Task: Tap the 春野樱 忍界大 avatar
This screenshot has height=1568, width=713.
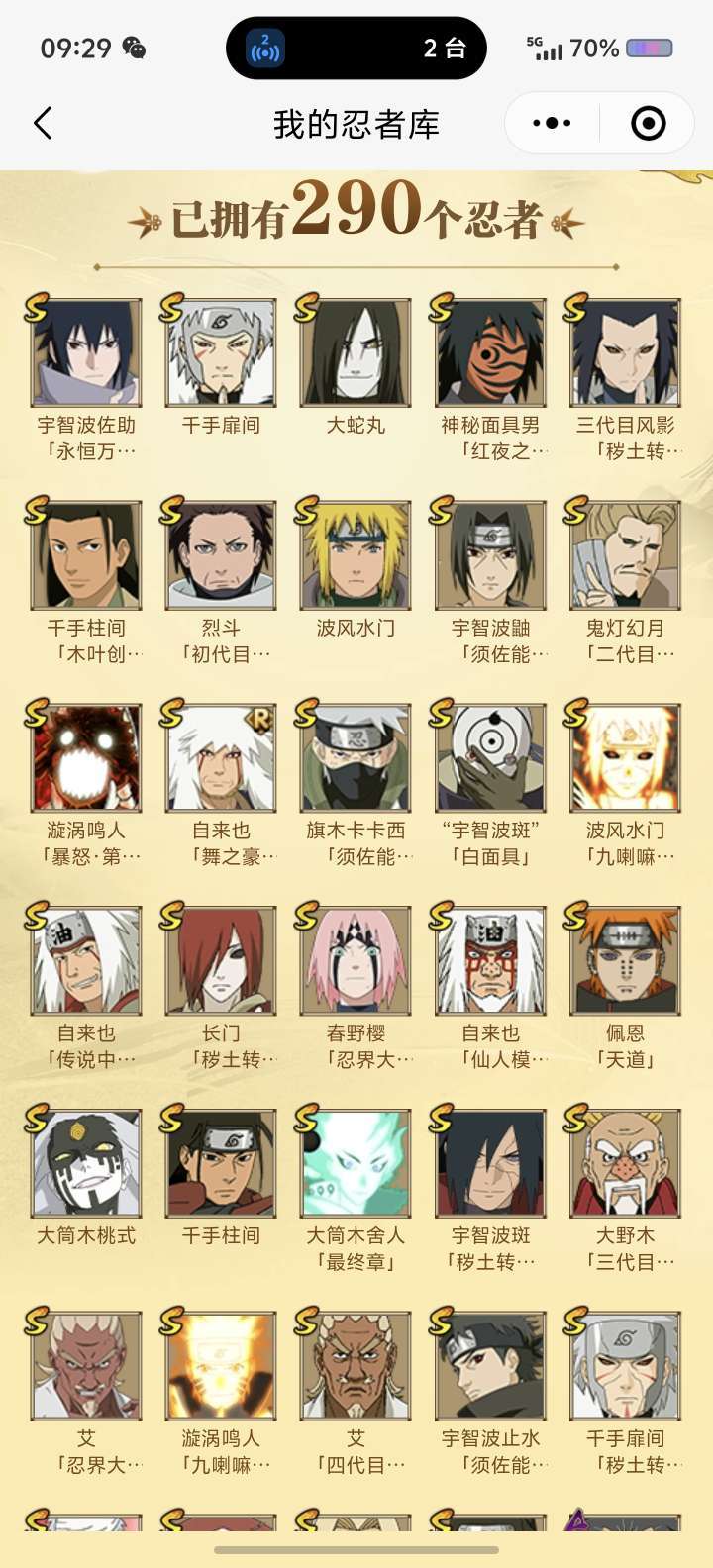Action: 356,961
